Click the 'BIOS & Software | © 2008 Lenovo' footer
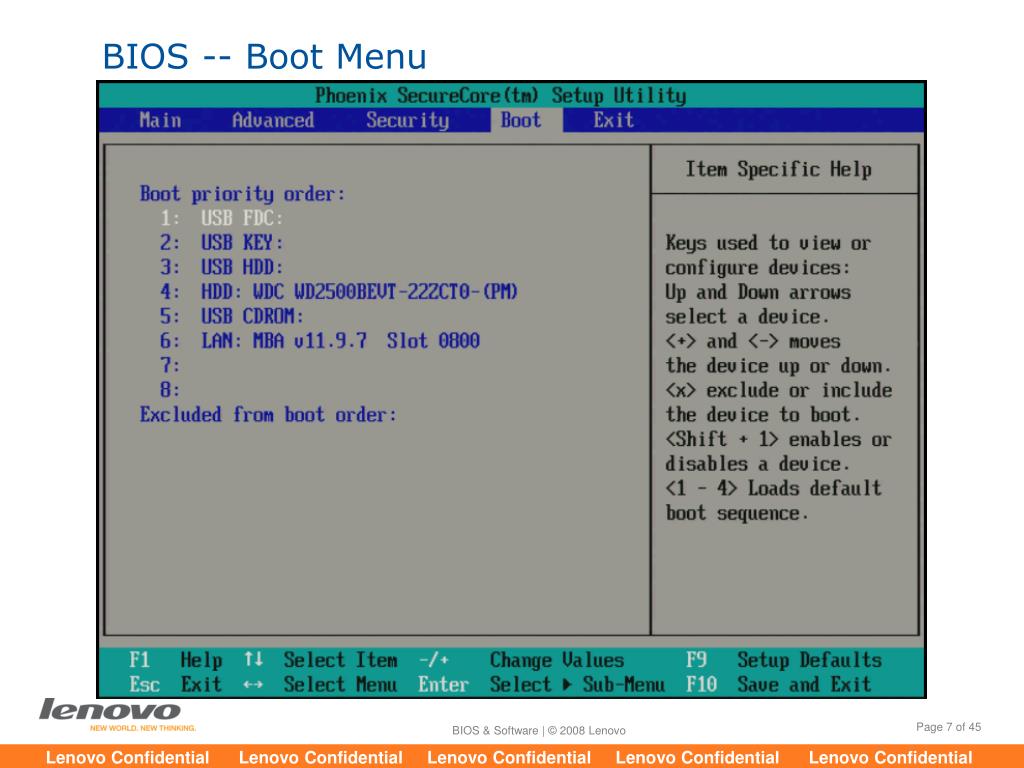Viewport: 1024px width, 768px height. (539, 730)
